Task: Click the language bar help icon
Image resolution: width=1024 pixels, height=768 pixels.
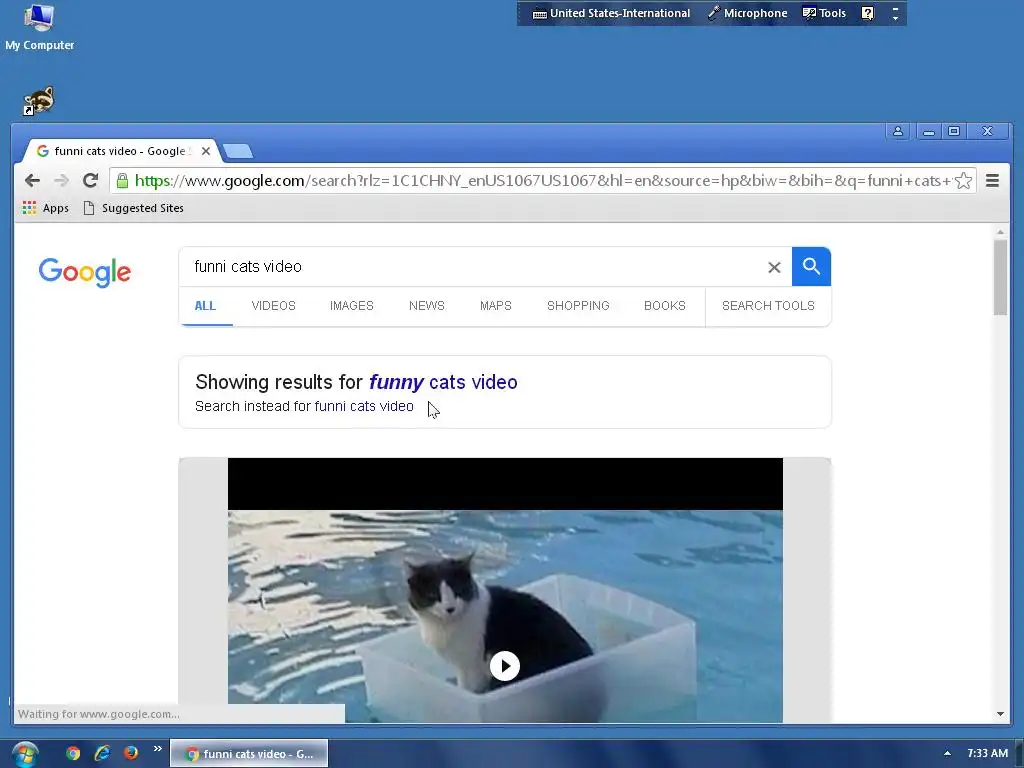Action: 867,13
